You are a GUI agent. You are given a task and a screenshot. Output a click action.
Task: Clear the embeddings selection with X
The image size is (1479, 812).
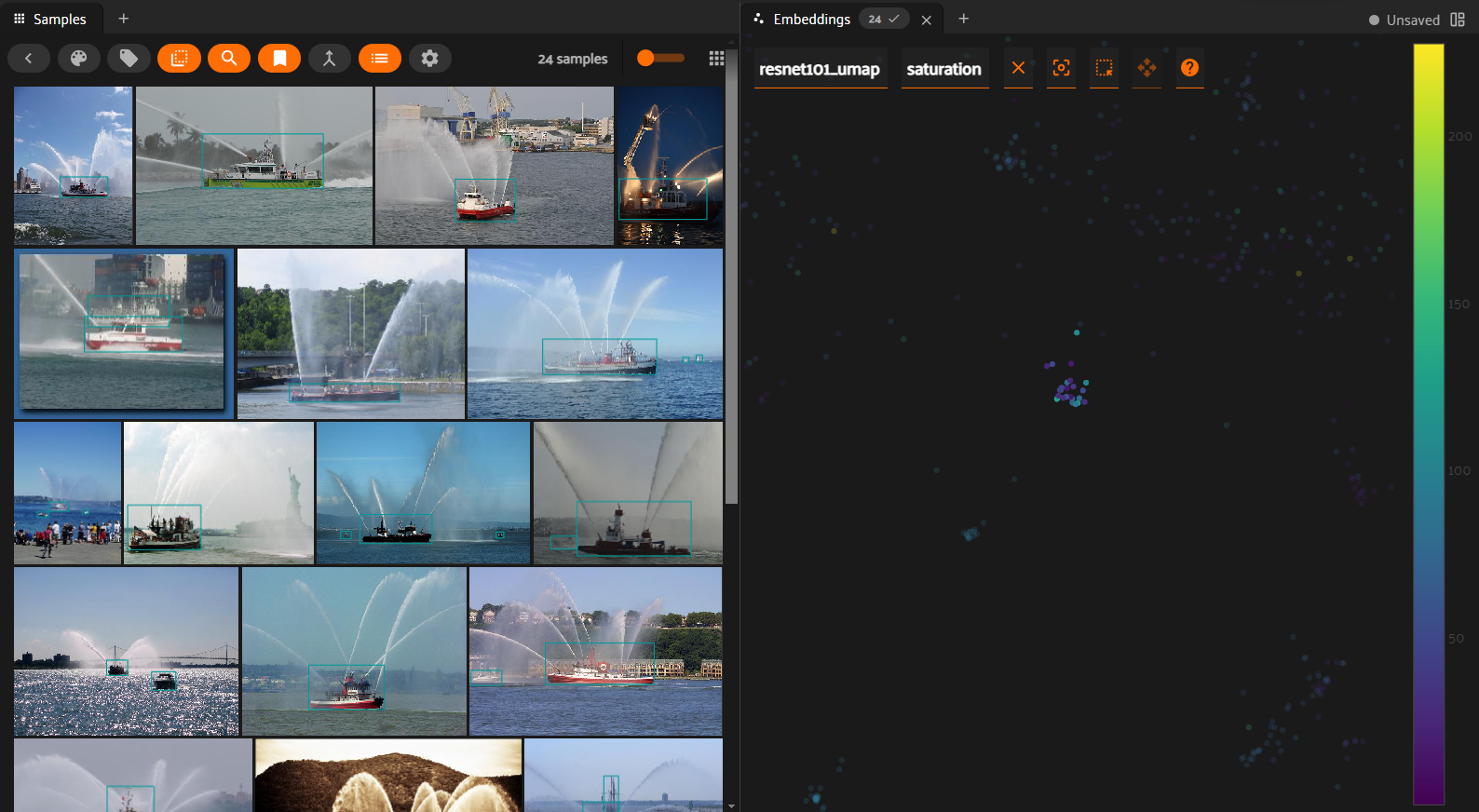pyautogui.click(x=1018, y=68)
